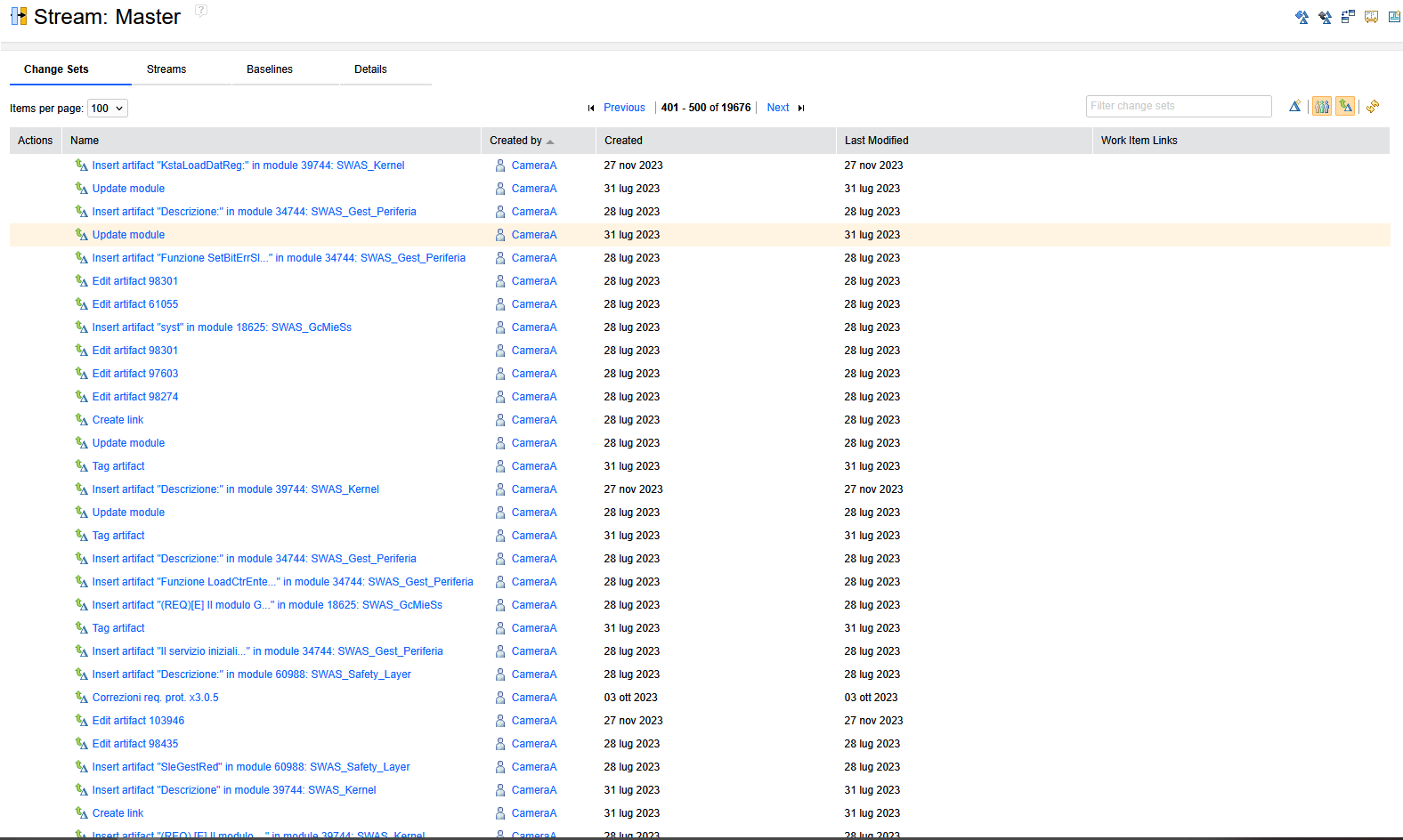Click the black-arrow change set icon in header
This screenshot has width=1403, height=840.
click(1325, 17)
